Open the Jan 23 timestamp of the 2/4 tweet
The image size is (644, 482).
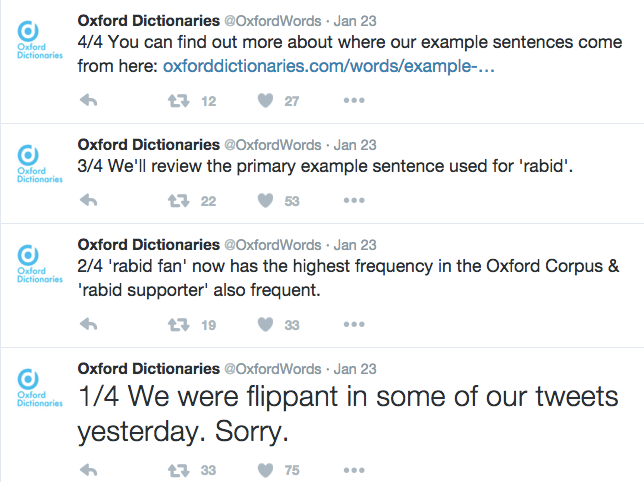click(355, 245)
